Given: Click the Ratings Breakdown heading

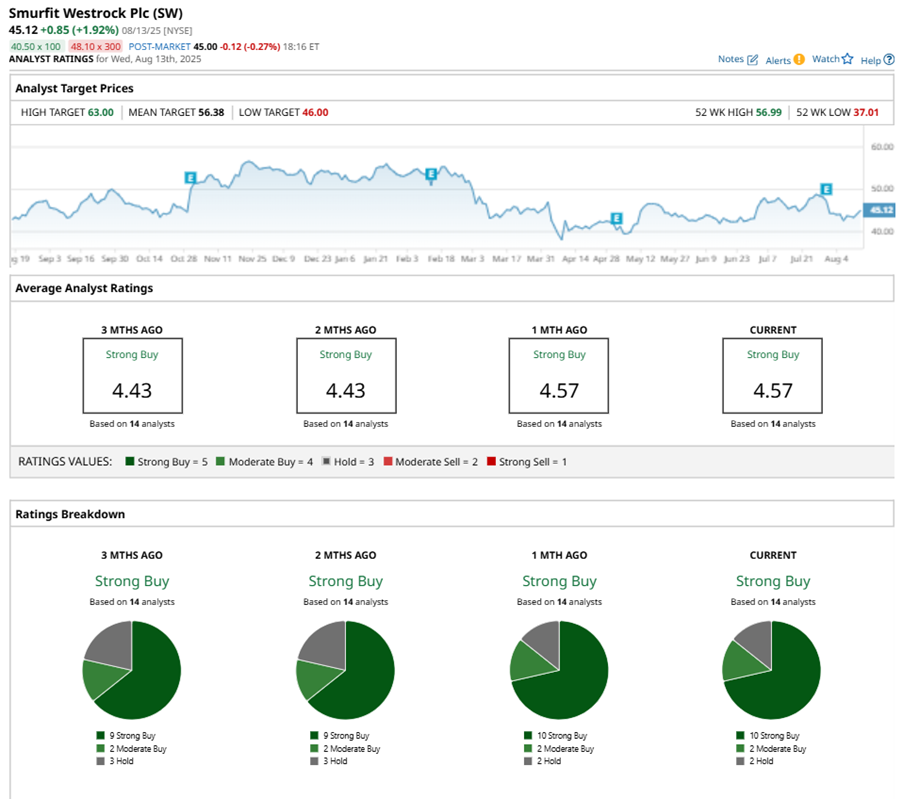Looking at the screenshot, I should 70,514.
